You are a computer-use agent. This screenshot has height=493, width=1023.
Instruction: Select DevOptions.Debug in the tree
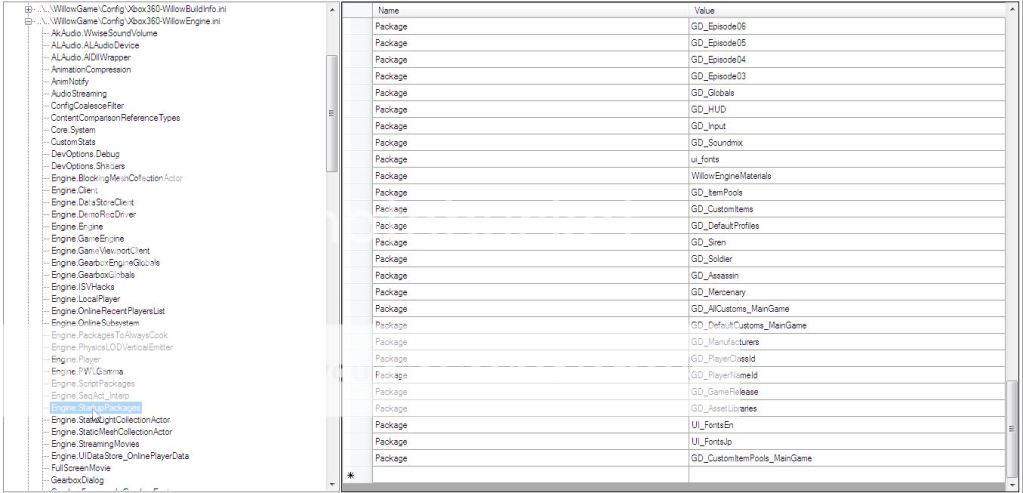coord(85,155)
